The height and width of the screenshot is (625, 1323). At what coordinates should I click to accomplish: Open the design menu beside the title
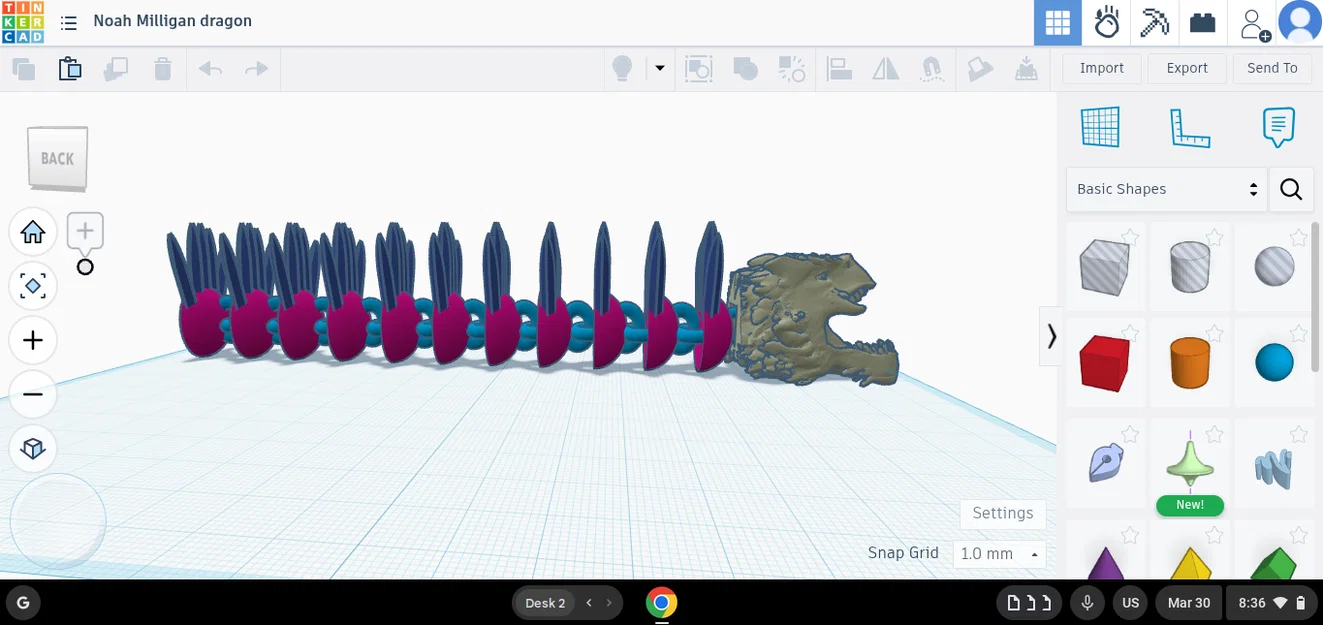click(68, 21)
